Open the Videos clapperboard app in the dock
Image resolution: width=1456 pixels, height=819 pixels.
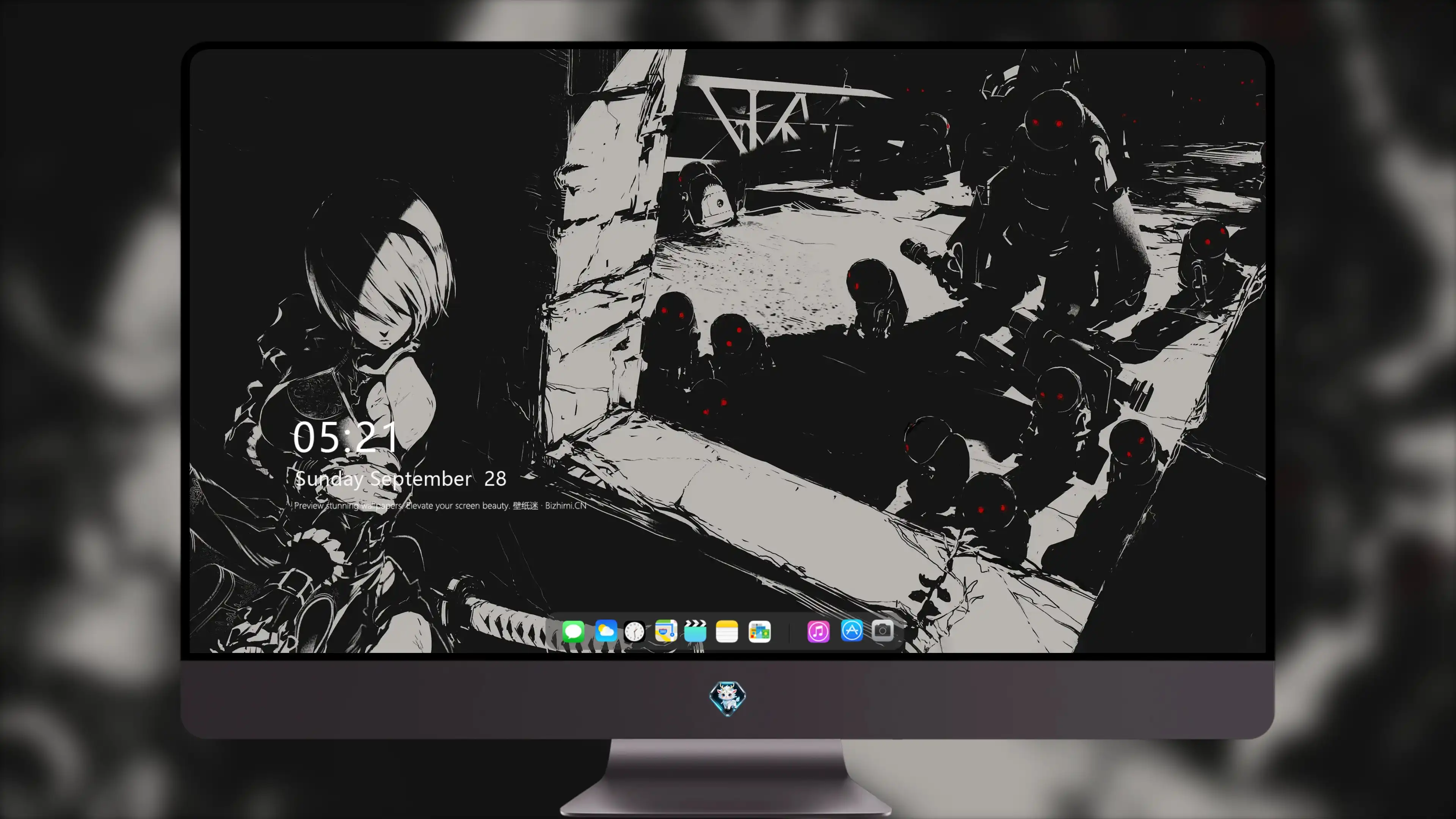tap(695, 631)
